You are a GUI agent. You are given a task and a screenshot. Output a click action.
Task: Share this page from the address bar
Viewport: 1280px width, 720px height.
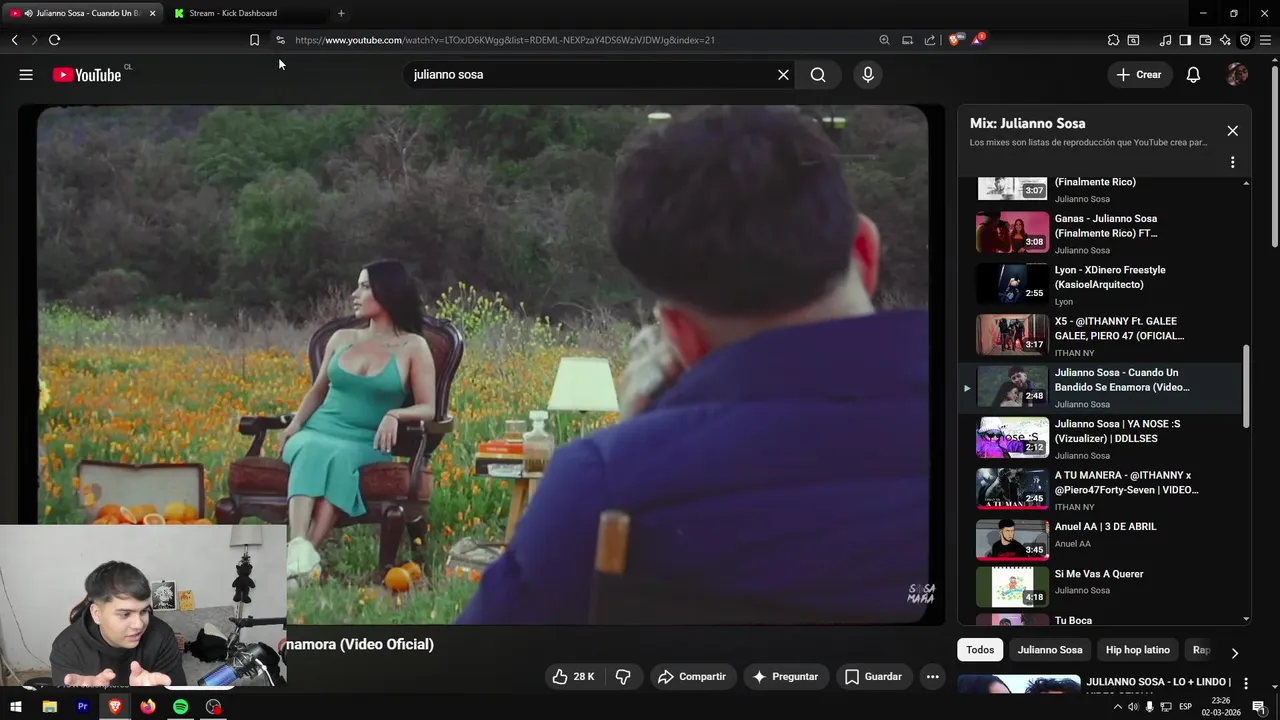click(930, 40)
